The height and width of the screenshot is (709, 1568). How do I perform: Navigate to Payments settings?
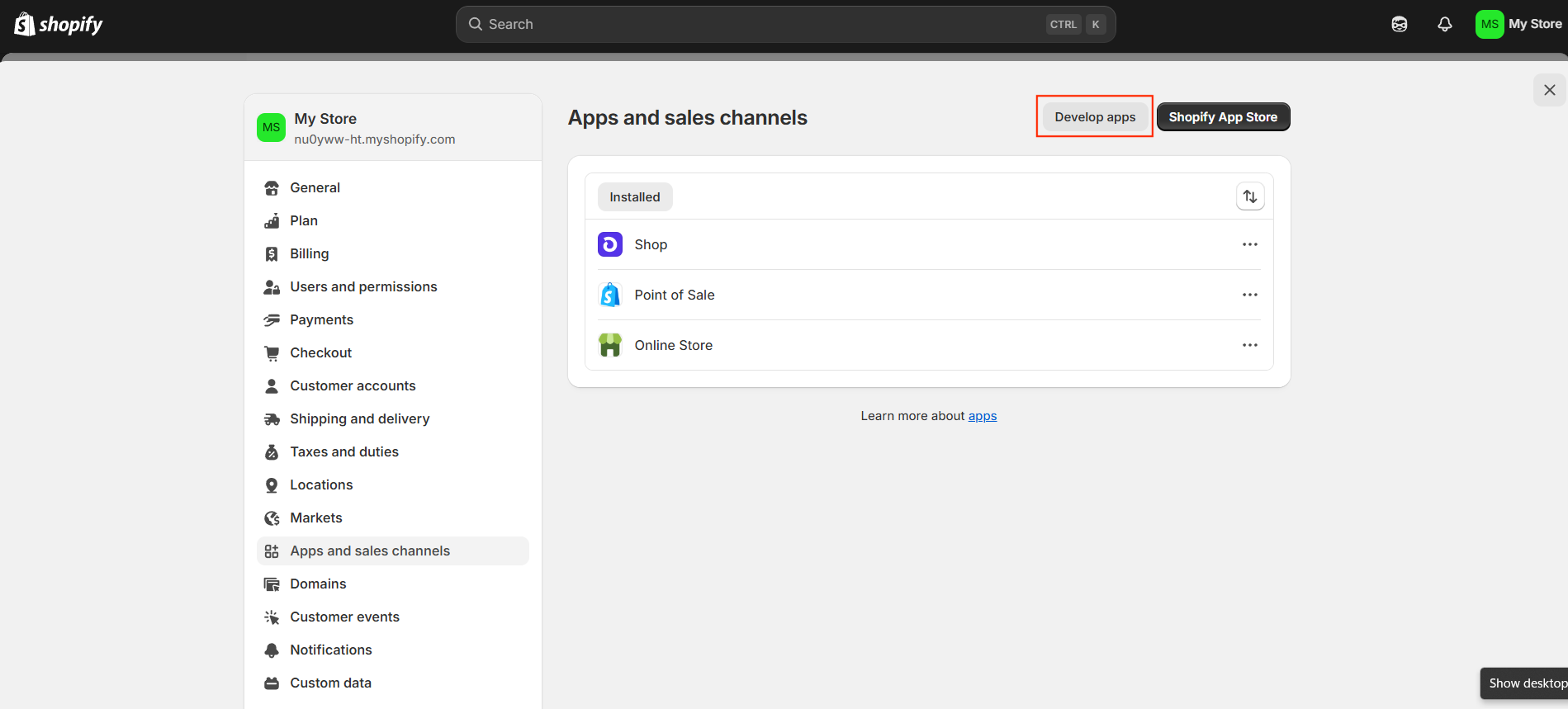click(393, 320)
